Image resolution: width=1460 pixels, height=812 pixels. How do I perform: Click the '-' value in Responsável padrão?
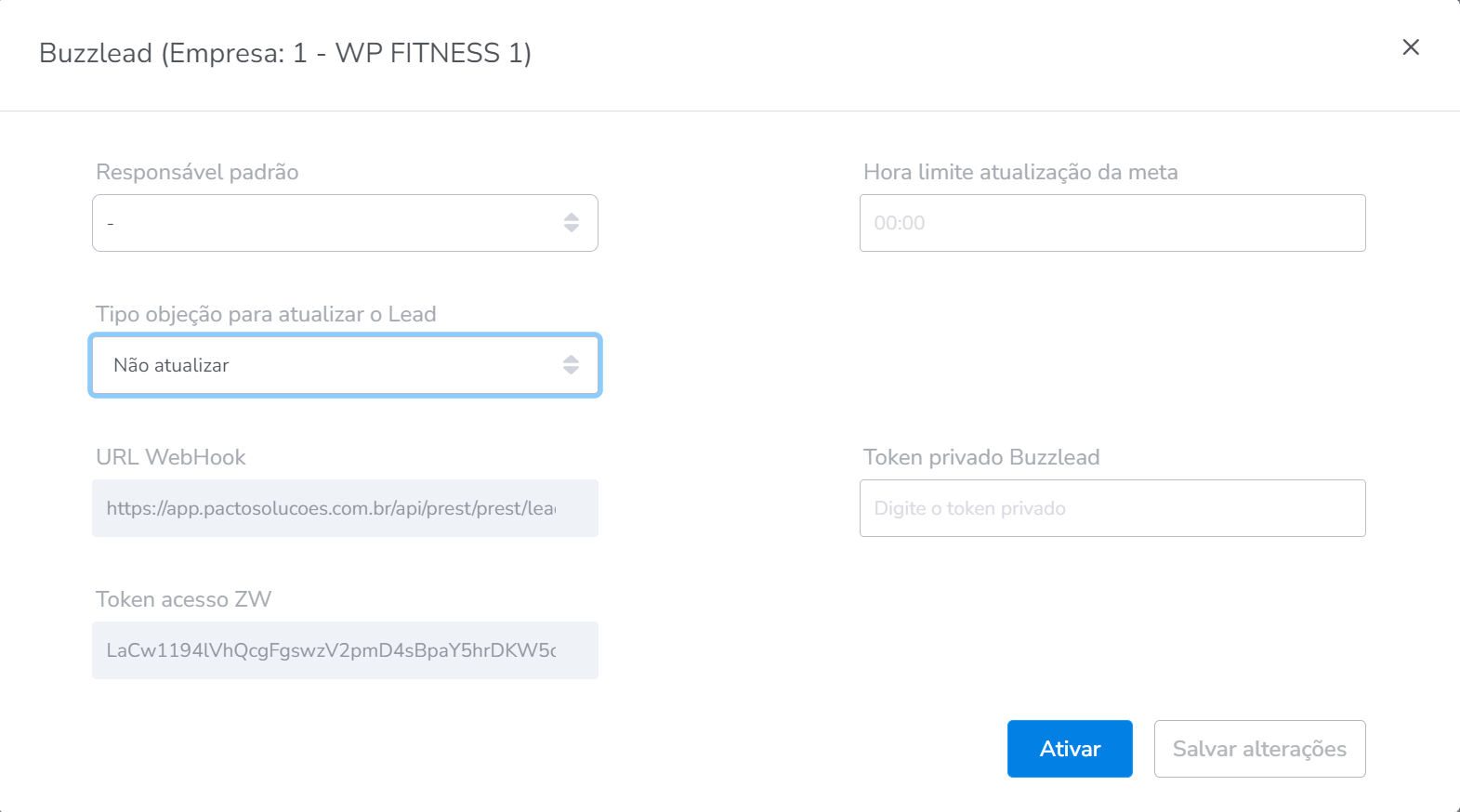coord(111,224)
